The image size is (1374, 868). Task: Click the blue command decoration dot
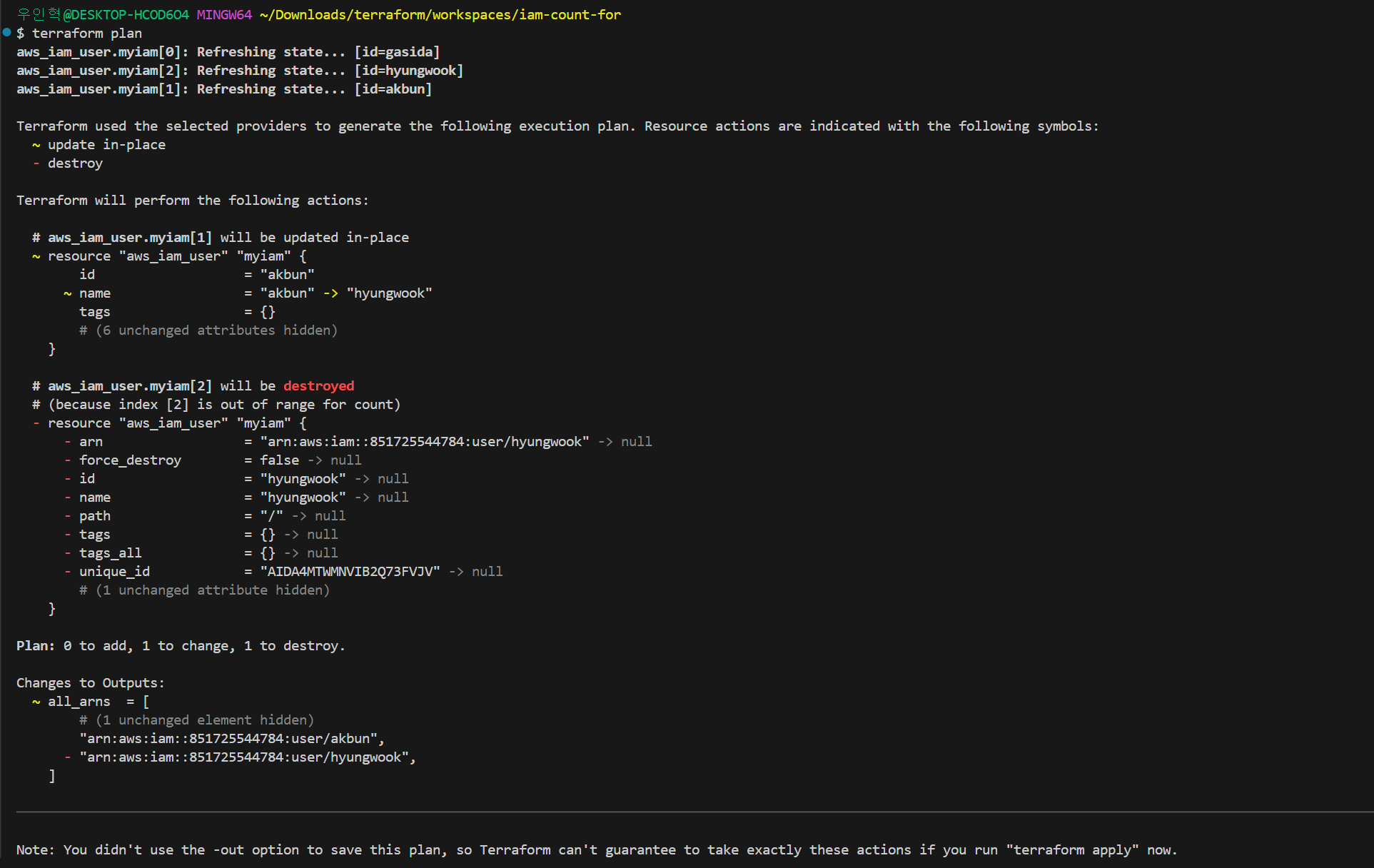[6, 32]
